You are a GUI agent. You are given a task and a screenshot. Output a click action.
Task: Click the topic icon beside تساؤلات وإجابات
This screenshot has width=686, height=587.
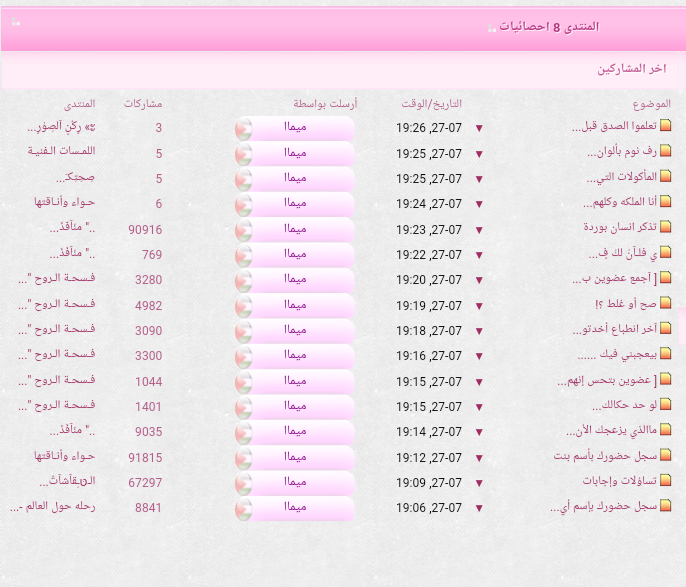point(666,481)
